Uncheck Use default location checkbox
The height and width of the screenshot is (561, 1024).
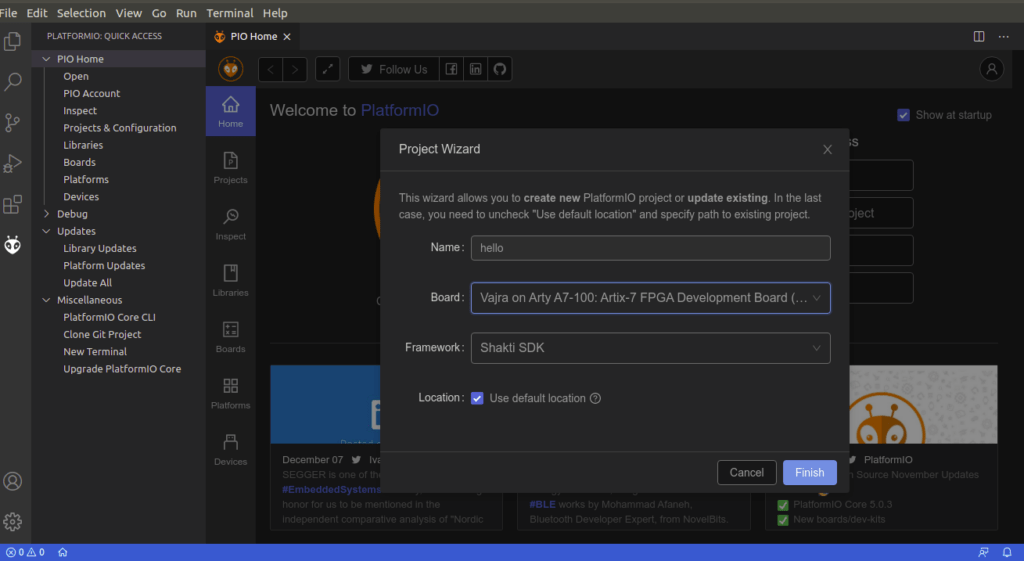(x=477, y=398)
